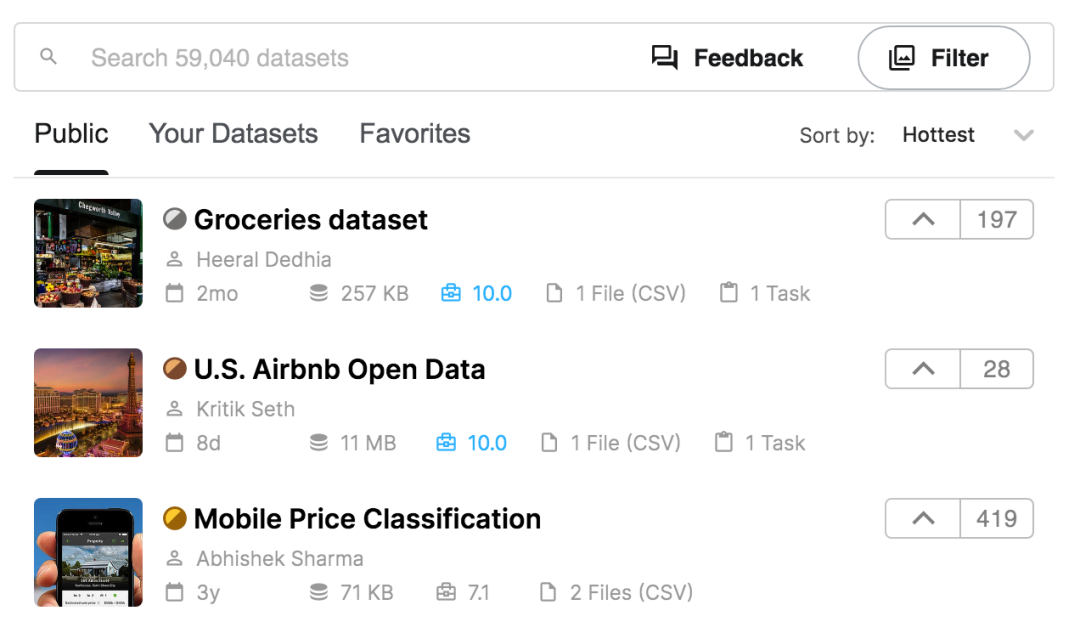The height and width of the screenshot is (622, 1080).
Task: Click the Groceries dataset 1 Task icon
Action: click(729, 293)
